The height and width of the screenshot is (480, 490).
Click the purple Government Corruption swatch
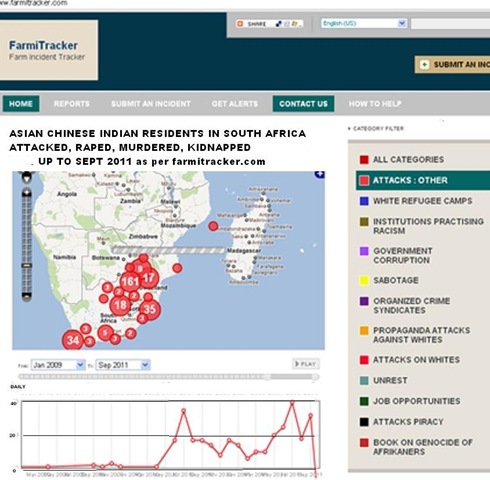tap(364, 251)
